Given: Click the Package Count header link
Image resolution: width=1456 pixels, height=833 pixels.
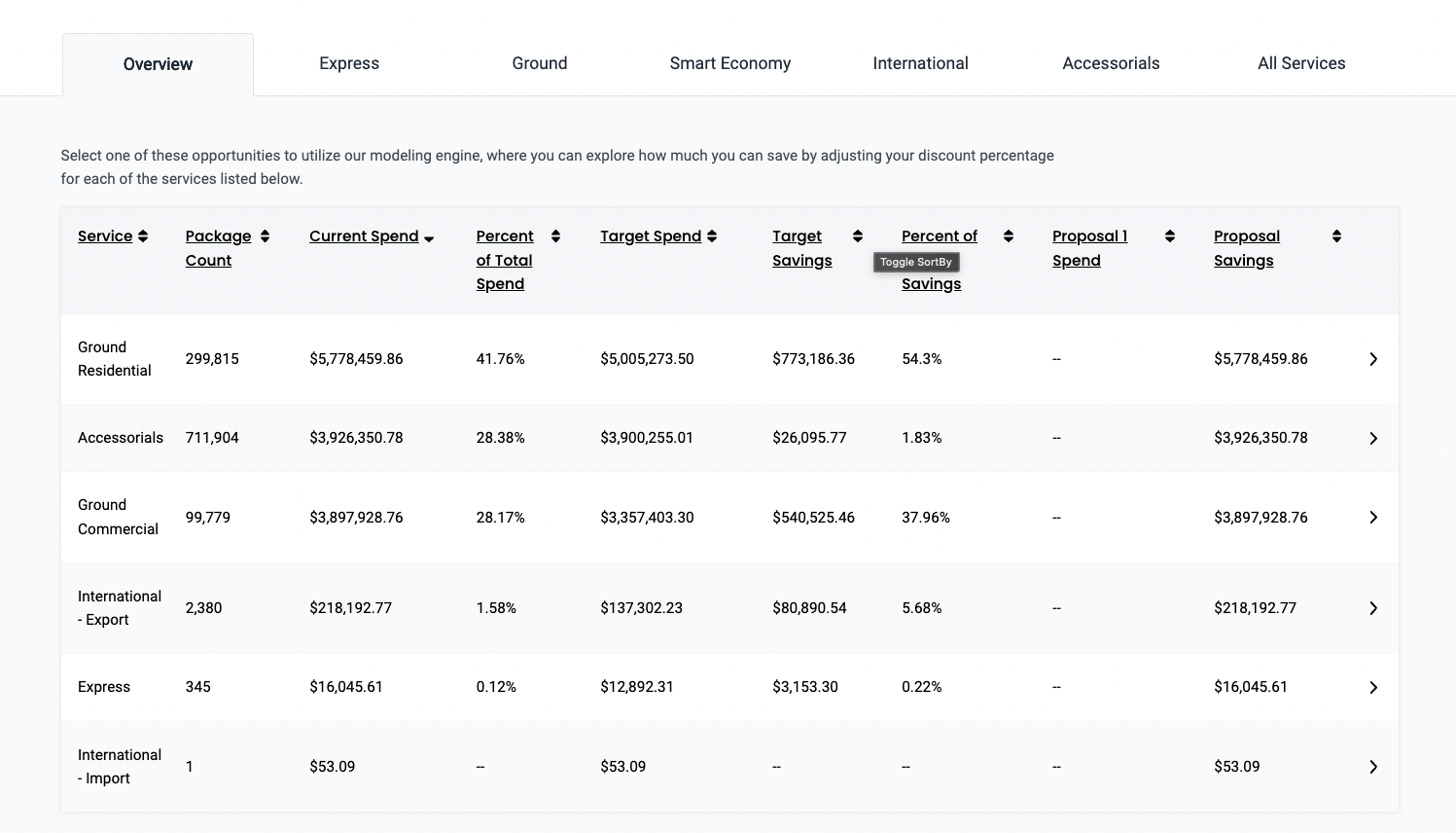Looking at the screenshot, I should 218,248.
